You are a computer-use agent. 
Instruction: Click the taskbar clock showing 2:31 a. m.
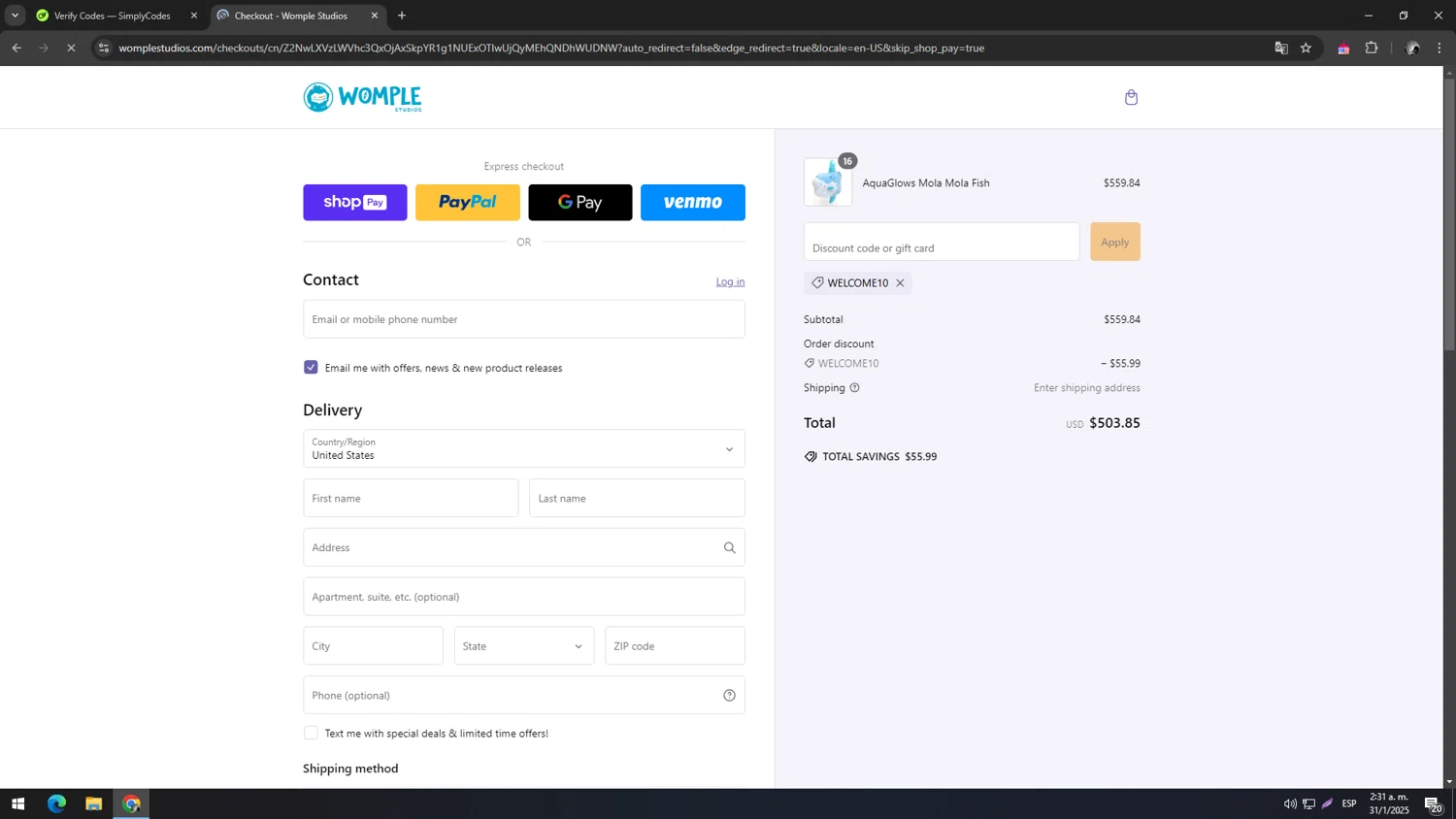pos(1389,803)
